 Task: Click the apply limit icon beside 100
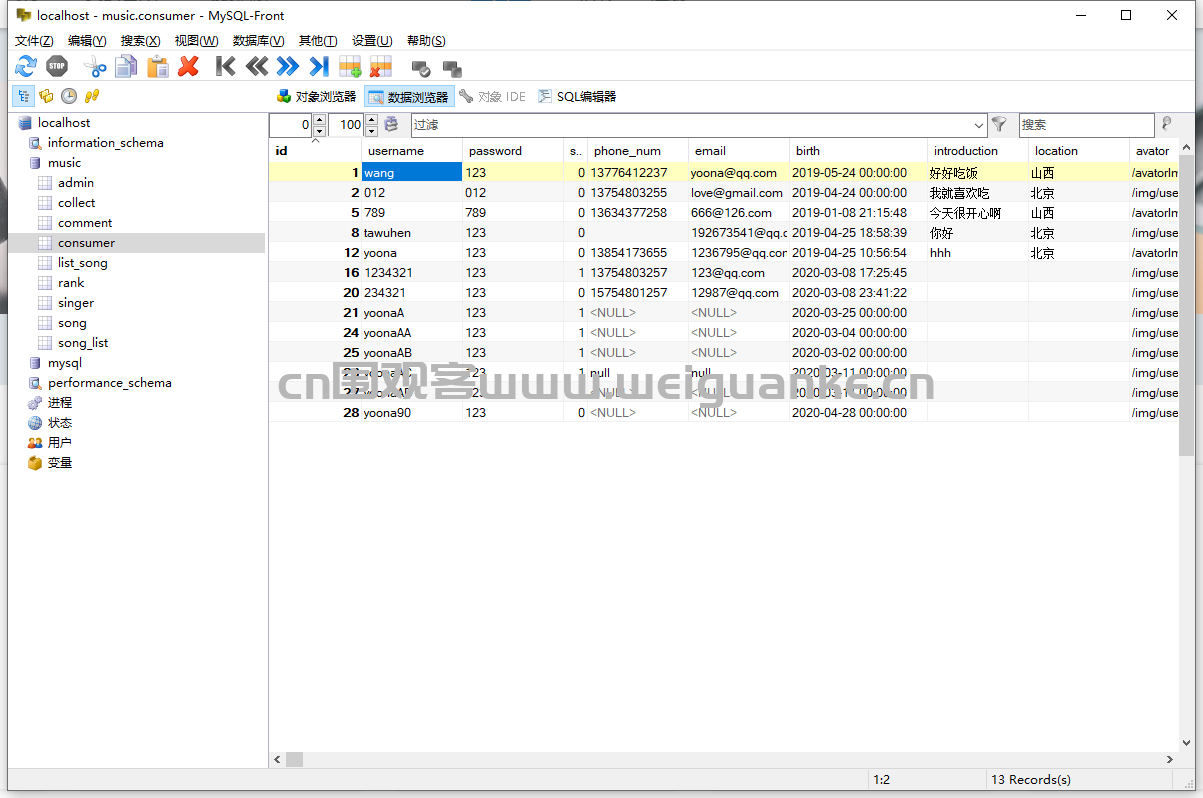tap(391, 125)
